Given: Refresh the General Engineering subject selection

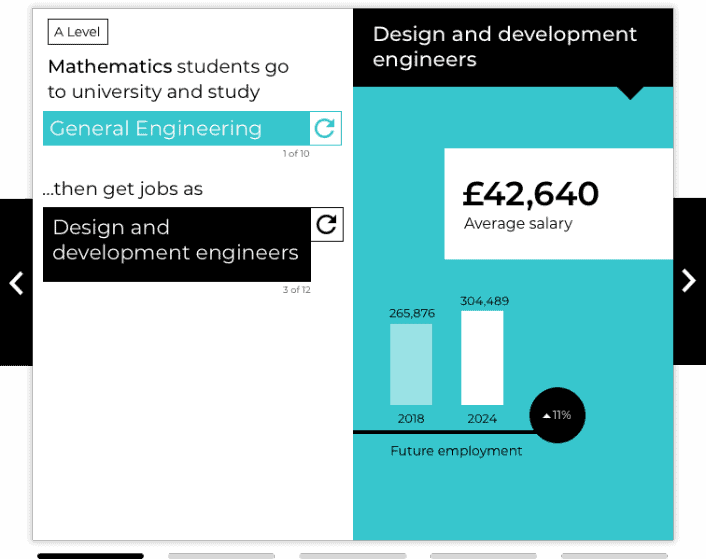Looking at the screenshot, I should tap(326, 128).
